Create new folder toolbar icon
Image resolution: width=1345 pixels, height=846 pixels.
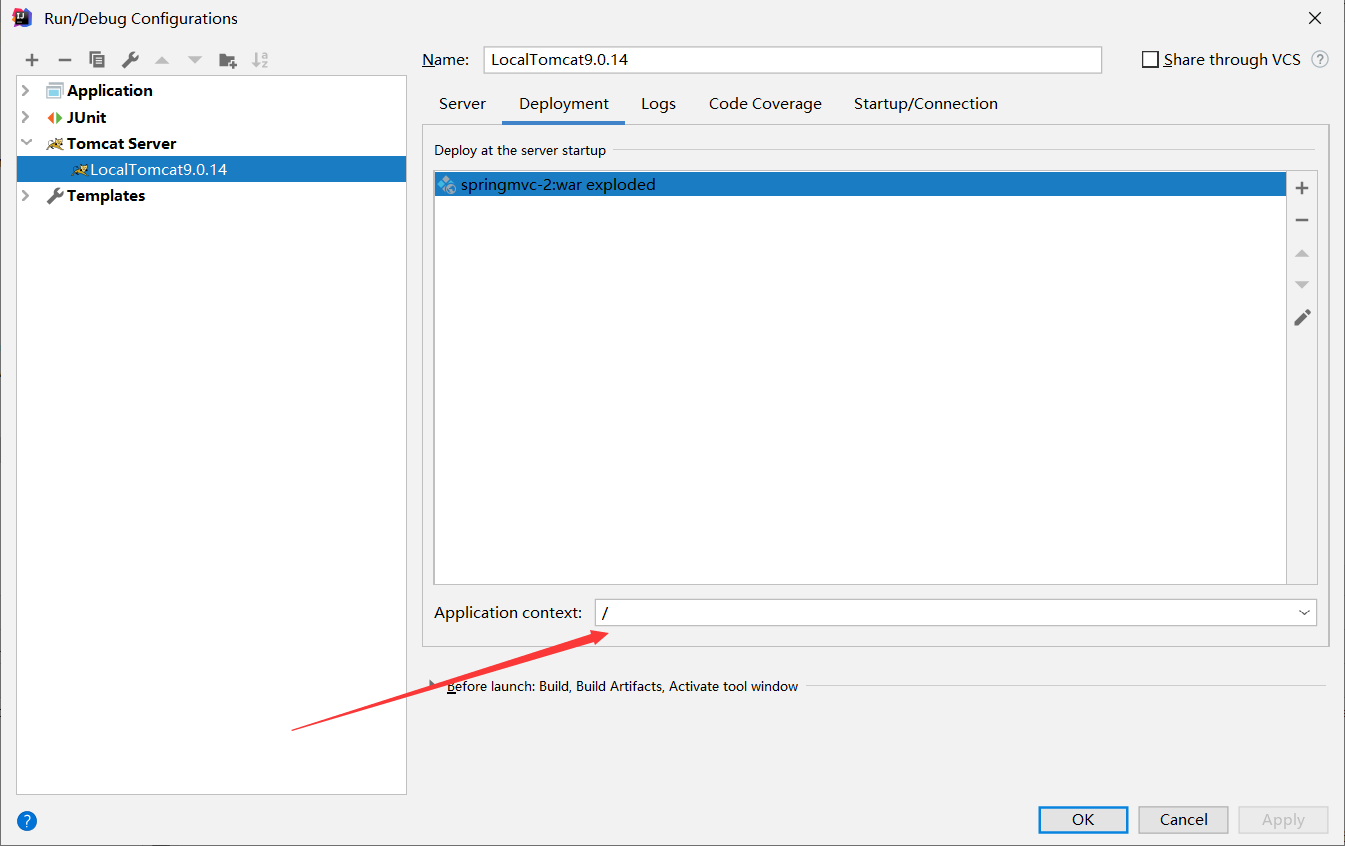click(228, 60)
